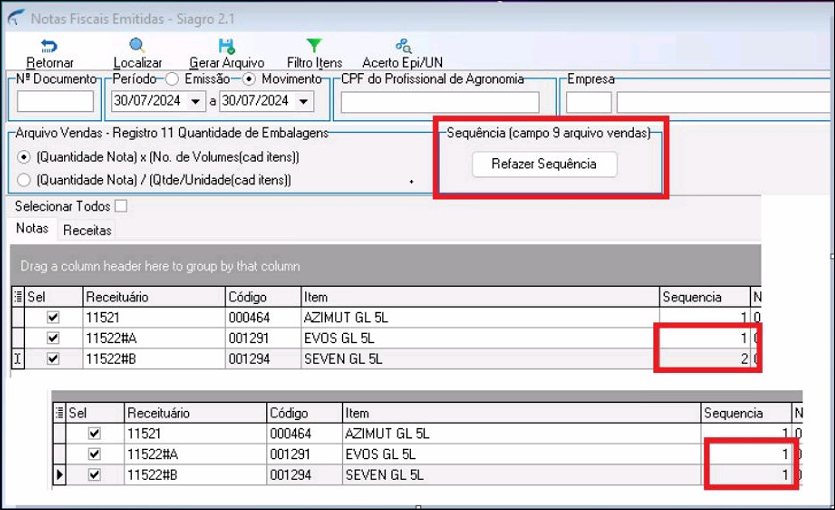Sort by Item header in lower grid
This screenshot has width=835, height=510.
[521, 413]
